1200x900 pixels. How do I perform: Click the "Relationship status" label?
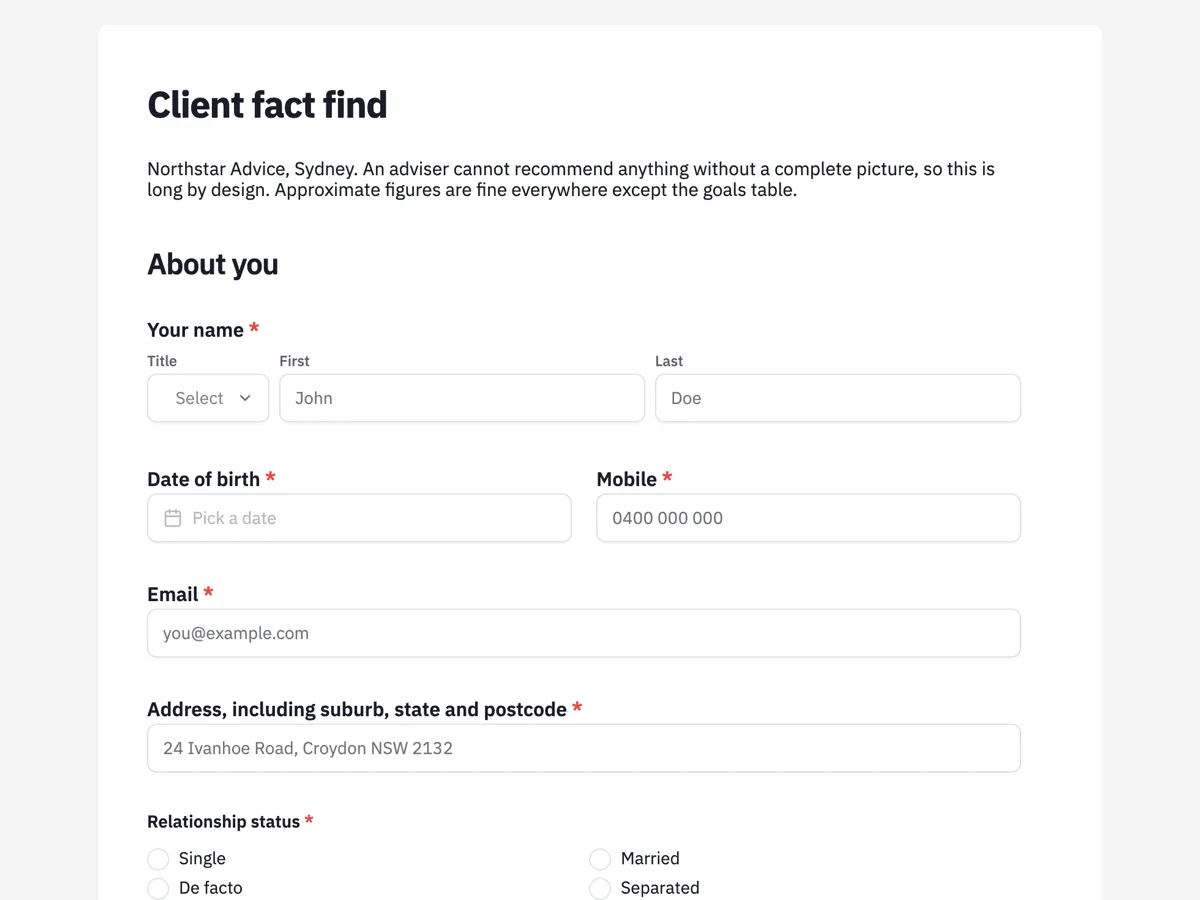(224, 821)
